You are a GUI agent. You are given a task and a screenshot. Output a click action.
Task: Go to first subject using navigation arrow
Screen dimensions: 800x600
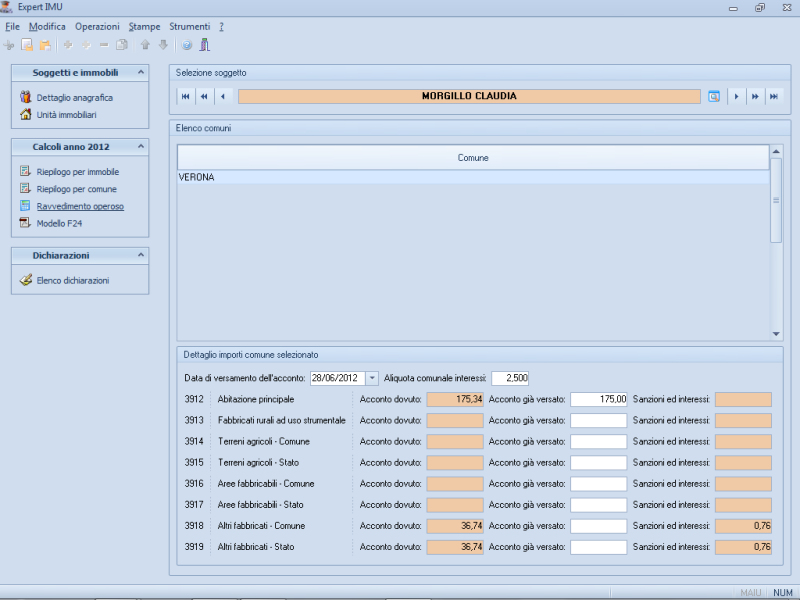(186, 97)
